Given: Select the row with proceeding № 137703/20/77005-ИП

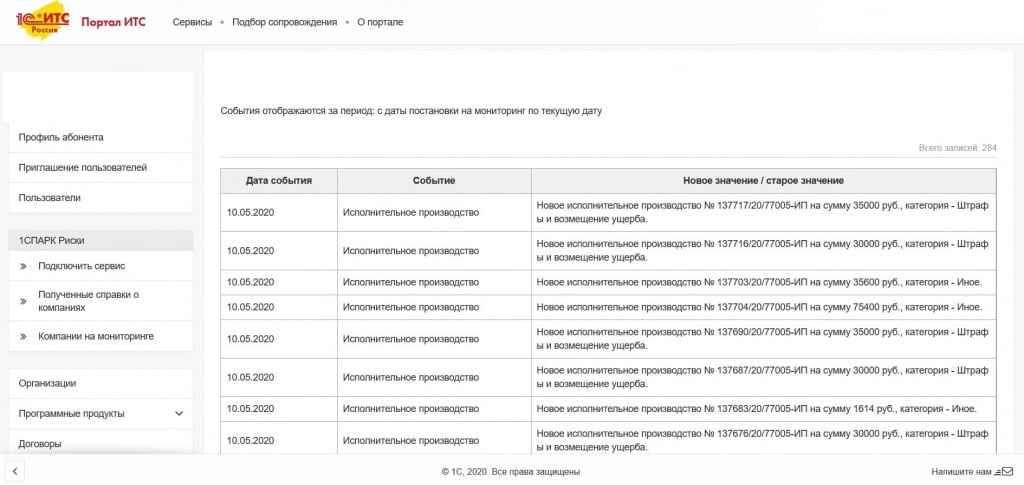Looking at the screenshot, I should coord(608,282).
